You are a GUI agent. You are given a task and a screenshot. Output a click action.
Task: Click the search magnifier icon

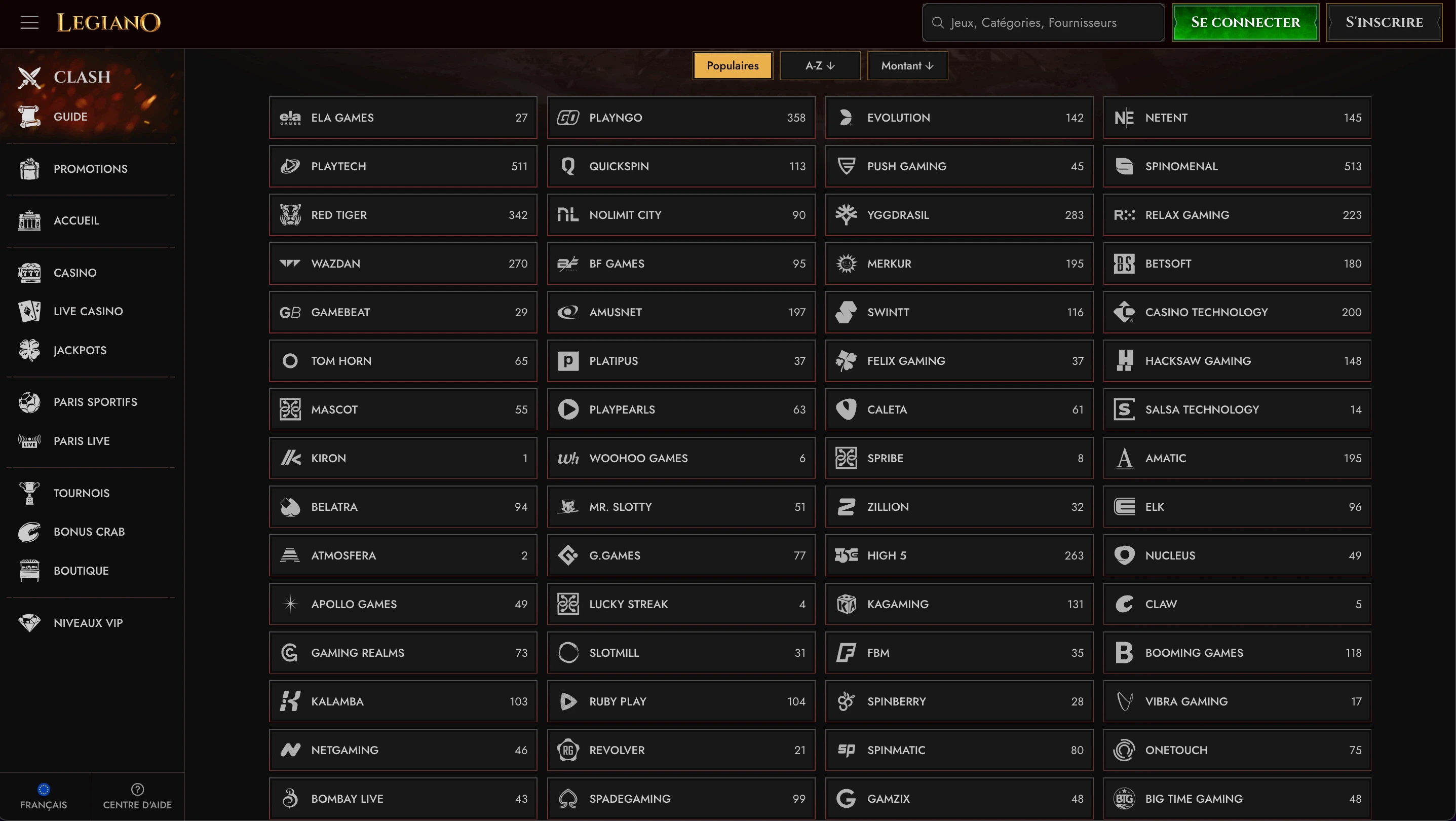[938, 23]
